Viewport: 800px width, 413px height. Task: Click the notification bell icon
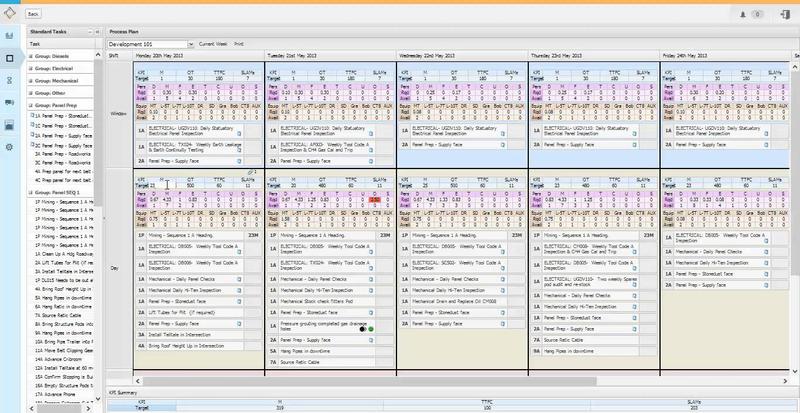point(743,14)
